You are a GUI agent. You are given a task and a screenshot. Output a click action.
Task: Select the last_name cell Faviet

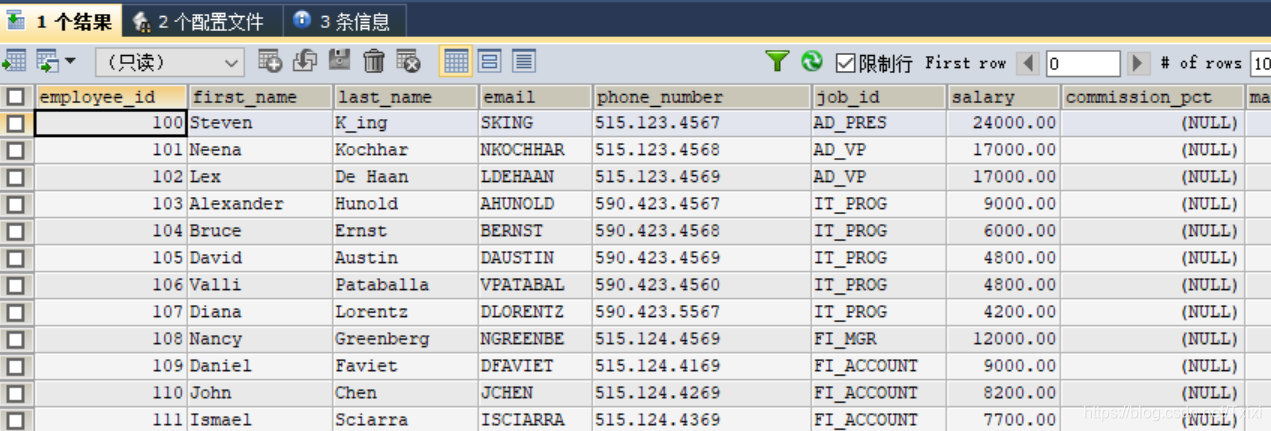[x=405, y=366]
